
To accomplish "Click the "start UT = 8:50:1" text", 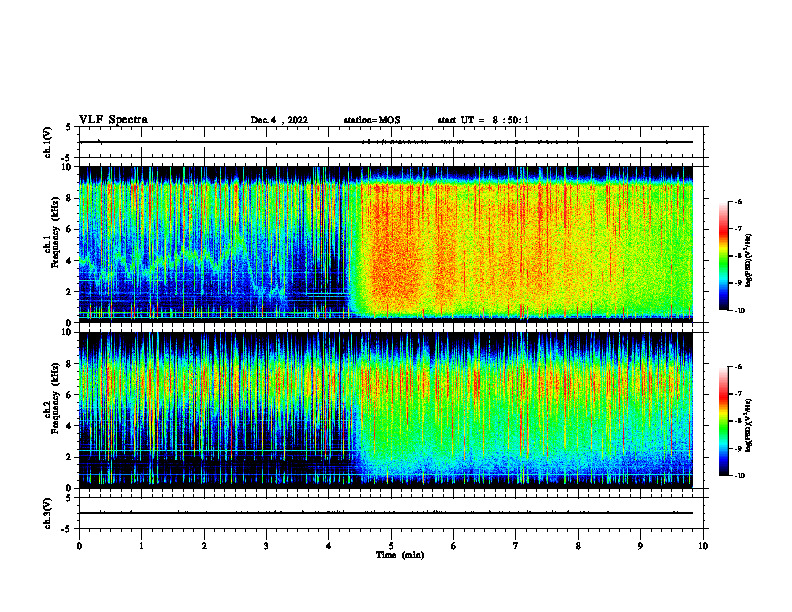I will (x=483, y=120).
